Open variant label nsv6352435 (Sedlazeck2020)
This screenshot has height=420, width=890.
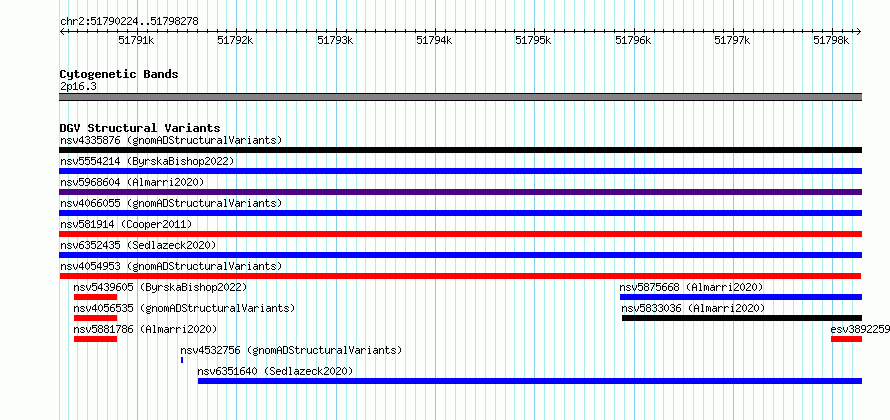[x=138, y=245]
